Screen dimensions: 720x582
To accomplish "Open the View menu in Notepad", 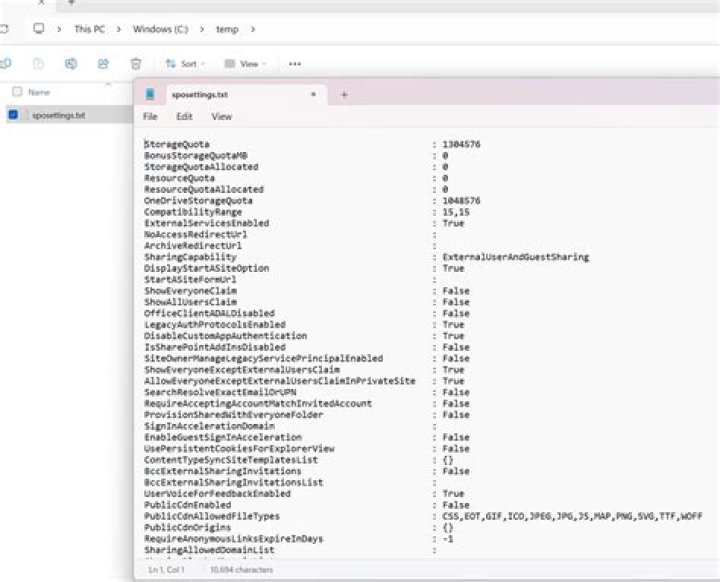I will 222,116.
